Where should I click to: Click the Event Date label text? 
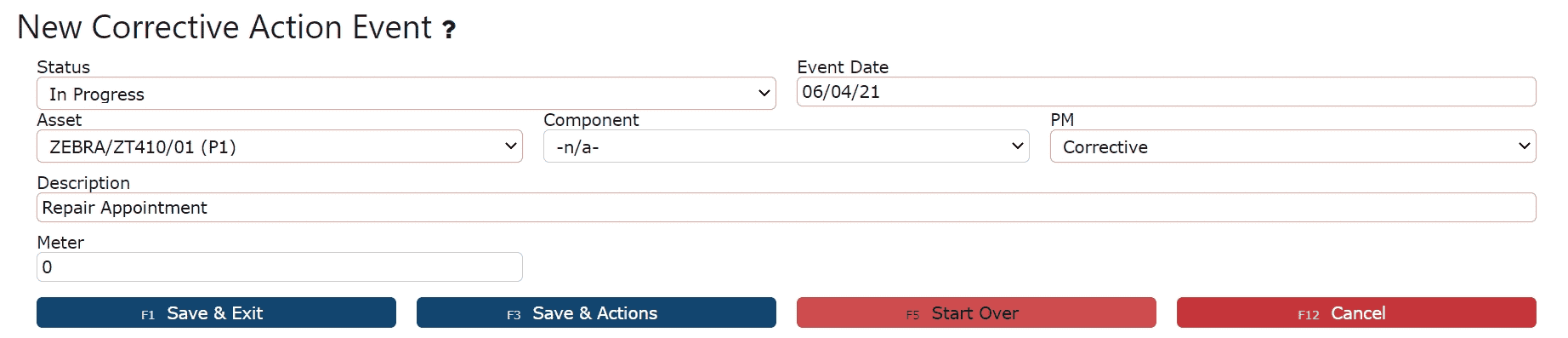843,67
